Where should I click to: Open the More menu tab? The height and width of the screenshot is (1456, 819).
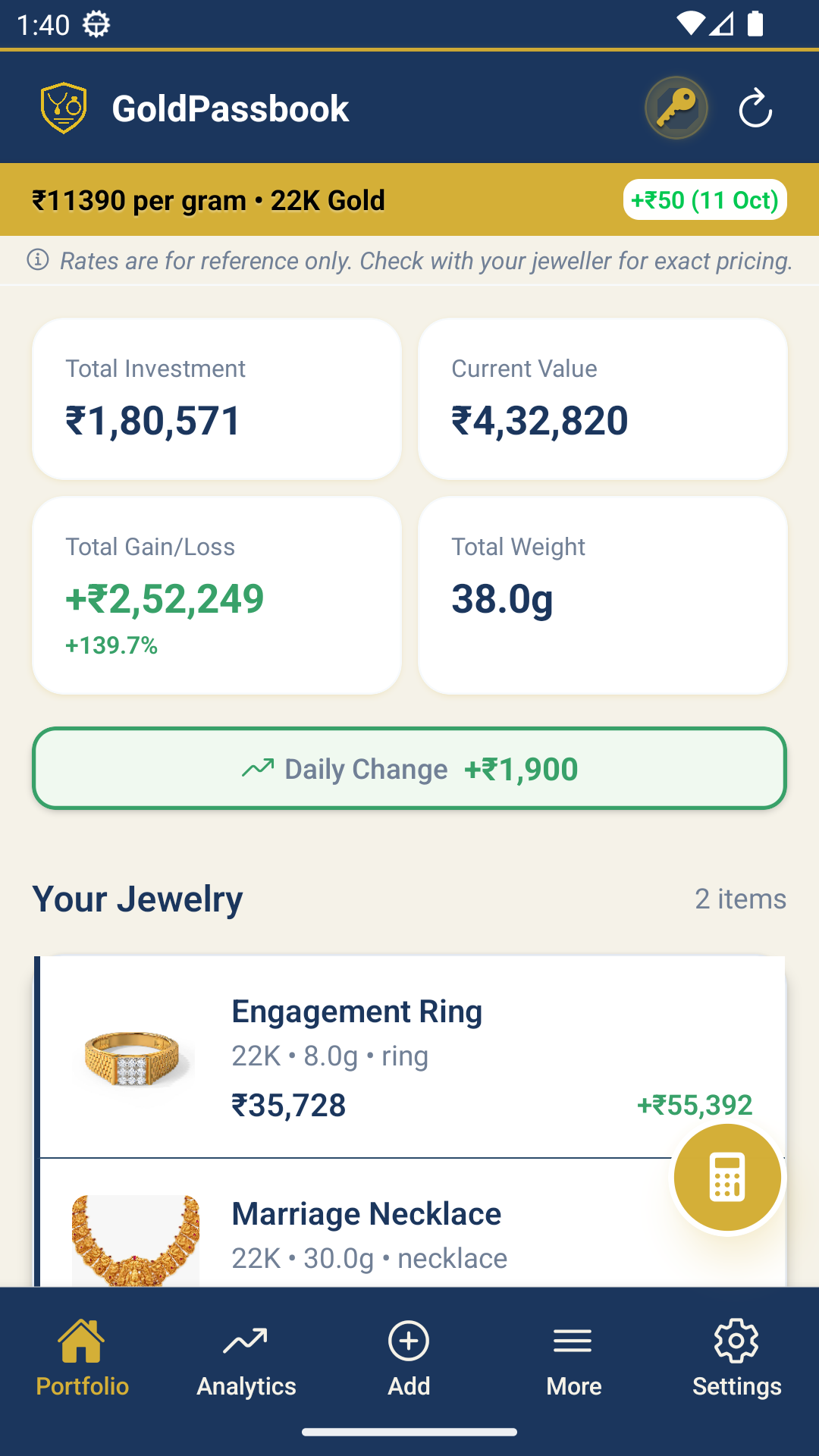[573, 1359]
